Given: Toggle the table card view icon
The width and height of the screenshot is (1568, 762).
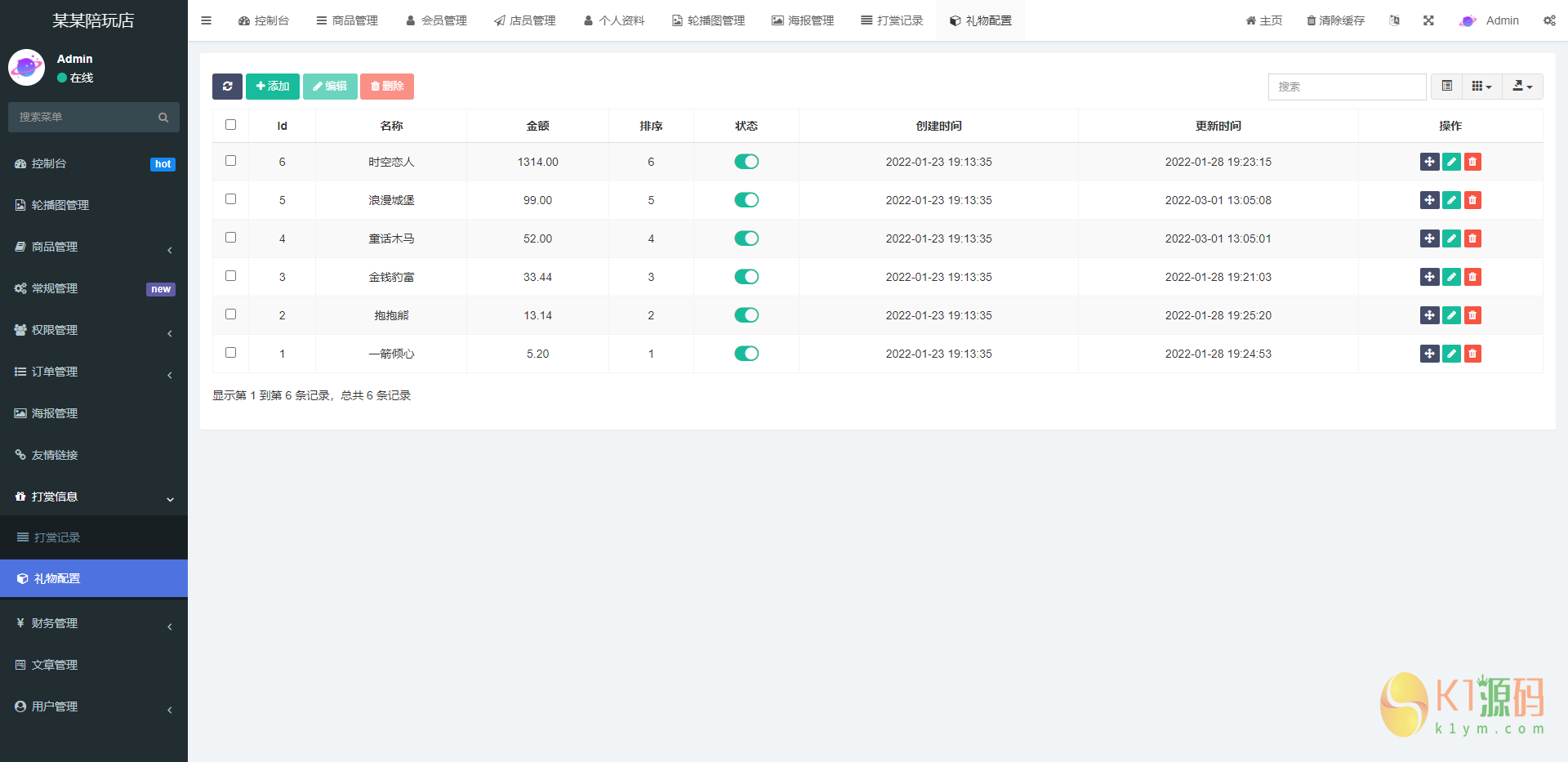Looking at the screenshot, I should point(1446,87).
